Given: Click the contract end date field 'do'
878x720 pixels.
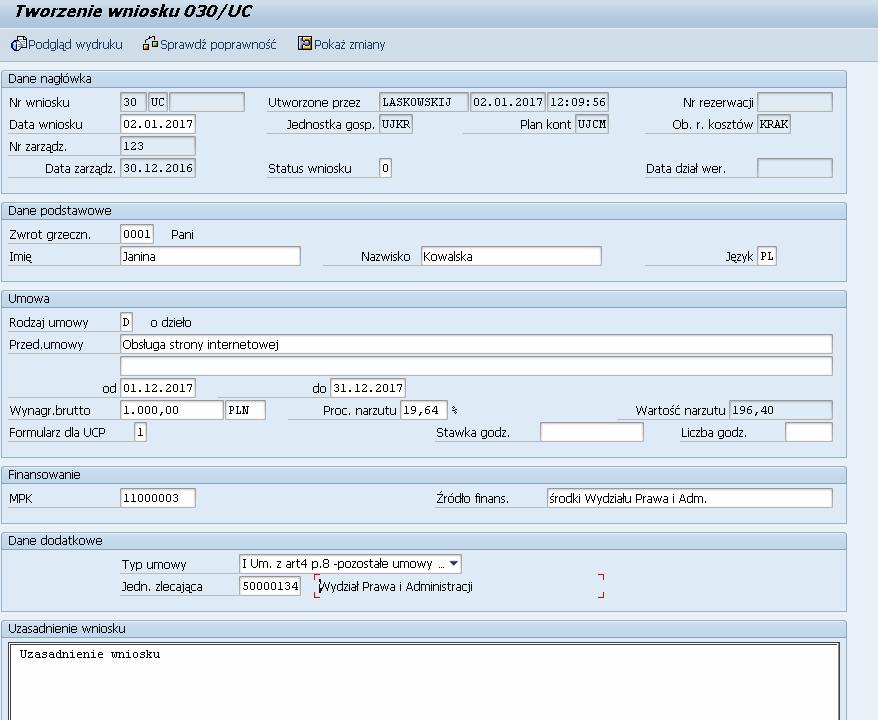Looking at the screenshot, I should coord(368,388).
